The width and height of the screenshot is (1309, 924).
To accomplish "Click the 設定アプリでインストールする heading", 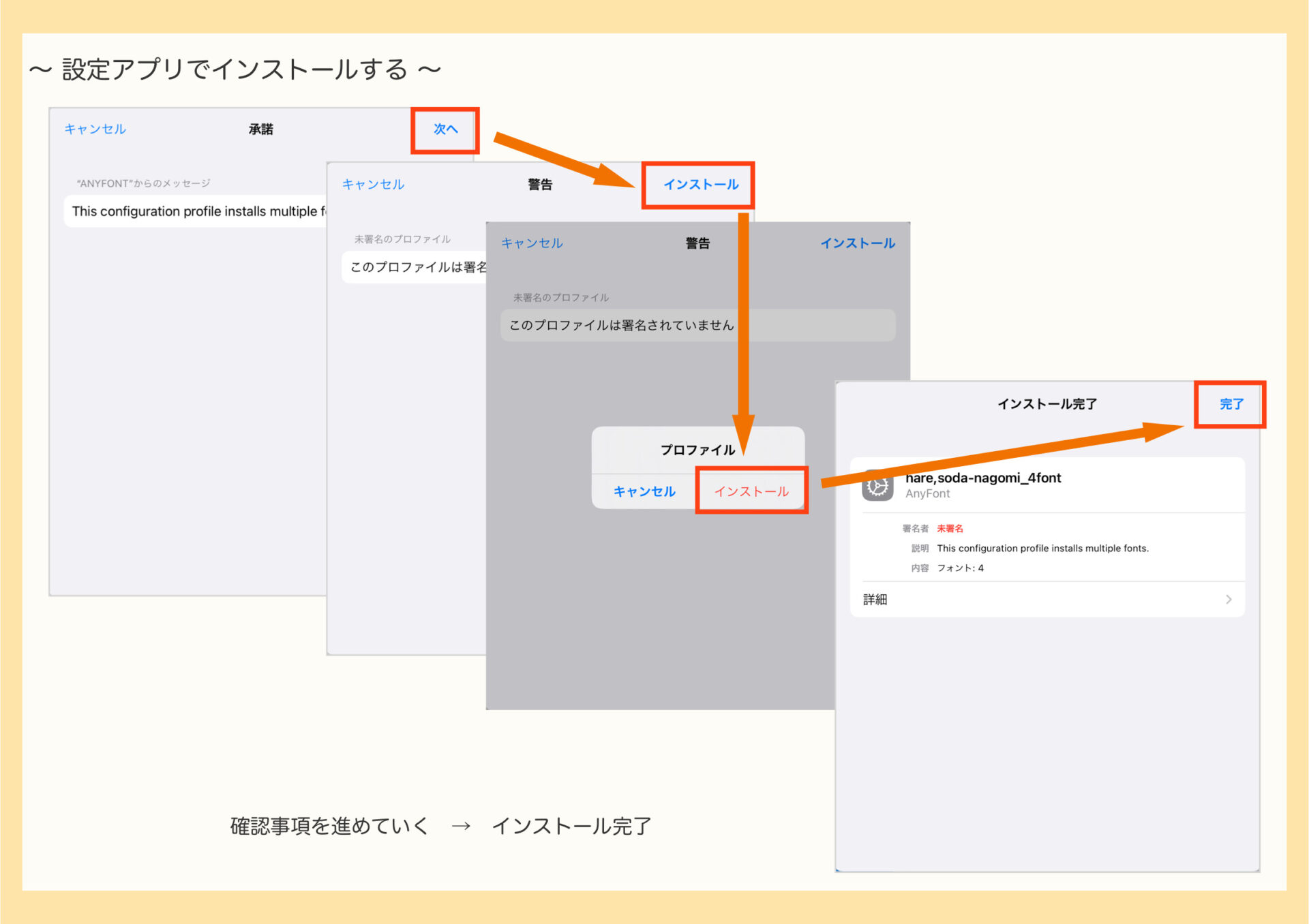I will [x=235, y=70].
